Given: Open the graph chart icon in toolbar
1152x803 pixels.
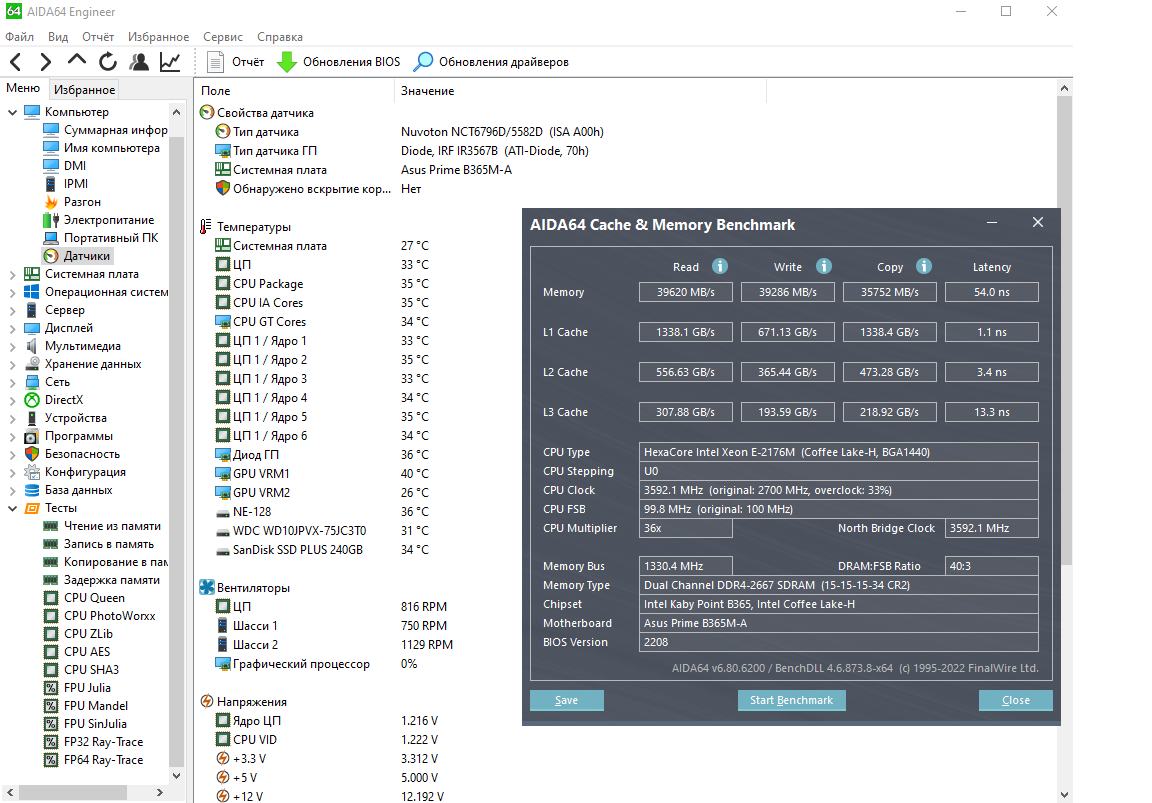Looking at the screenshot, I should click(x=170, y=62).
